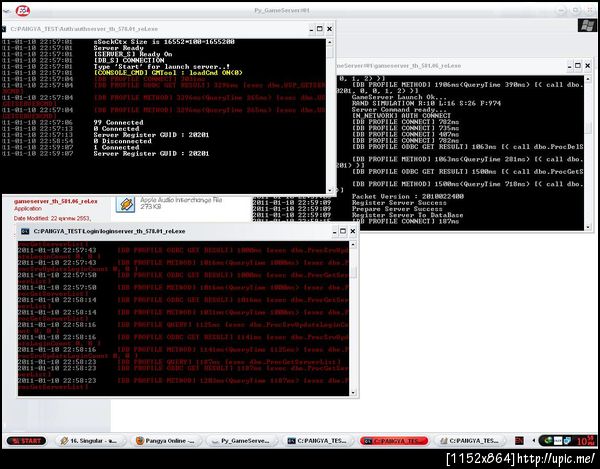This screenshot has height=469, width=600.
Task: Minimize the loginserver console window
Action: (x=334, y=231)
